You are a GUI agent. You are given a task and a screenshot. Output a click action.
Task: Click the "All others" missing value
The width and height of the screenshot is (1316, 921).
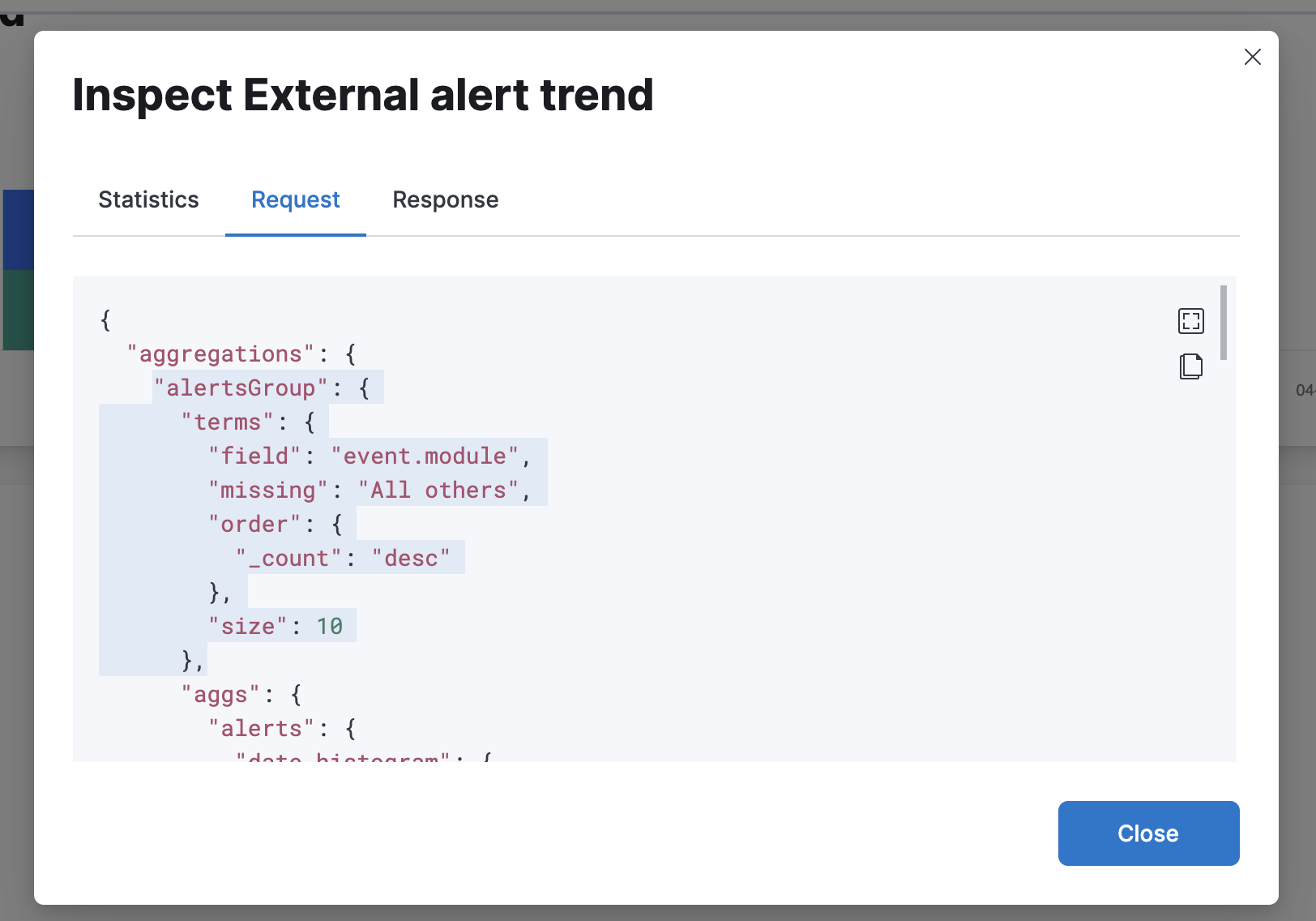point(438,490)
